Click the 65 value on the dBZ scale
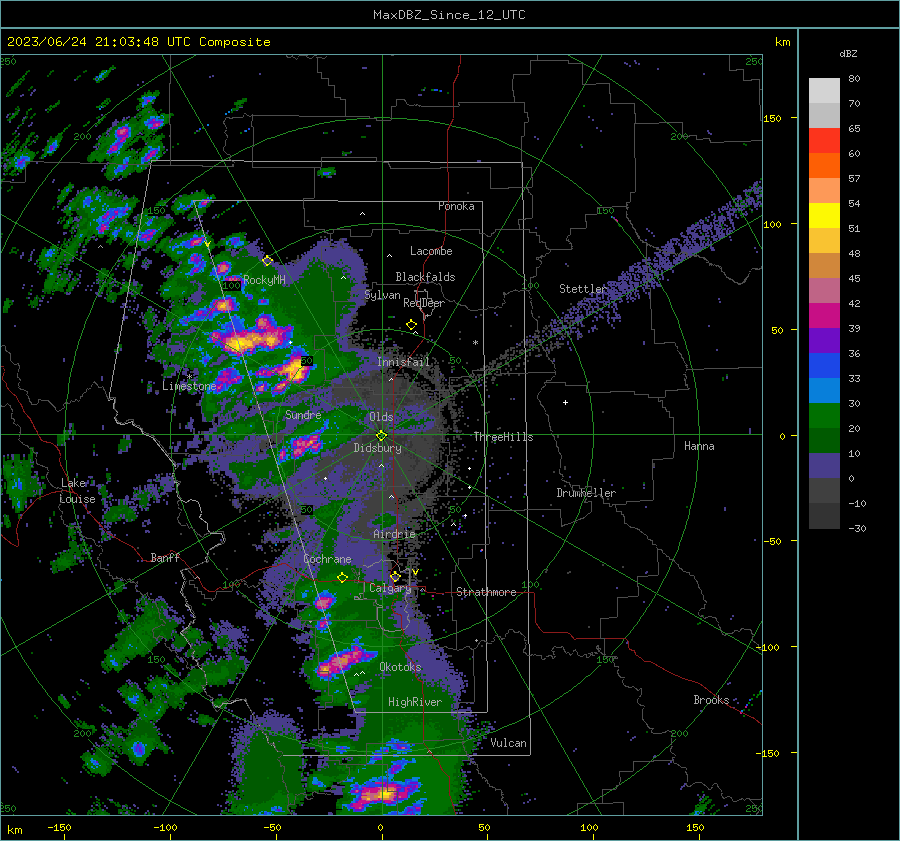Screen dimensions: 900x841 point(854,129)
